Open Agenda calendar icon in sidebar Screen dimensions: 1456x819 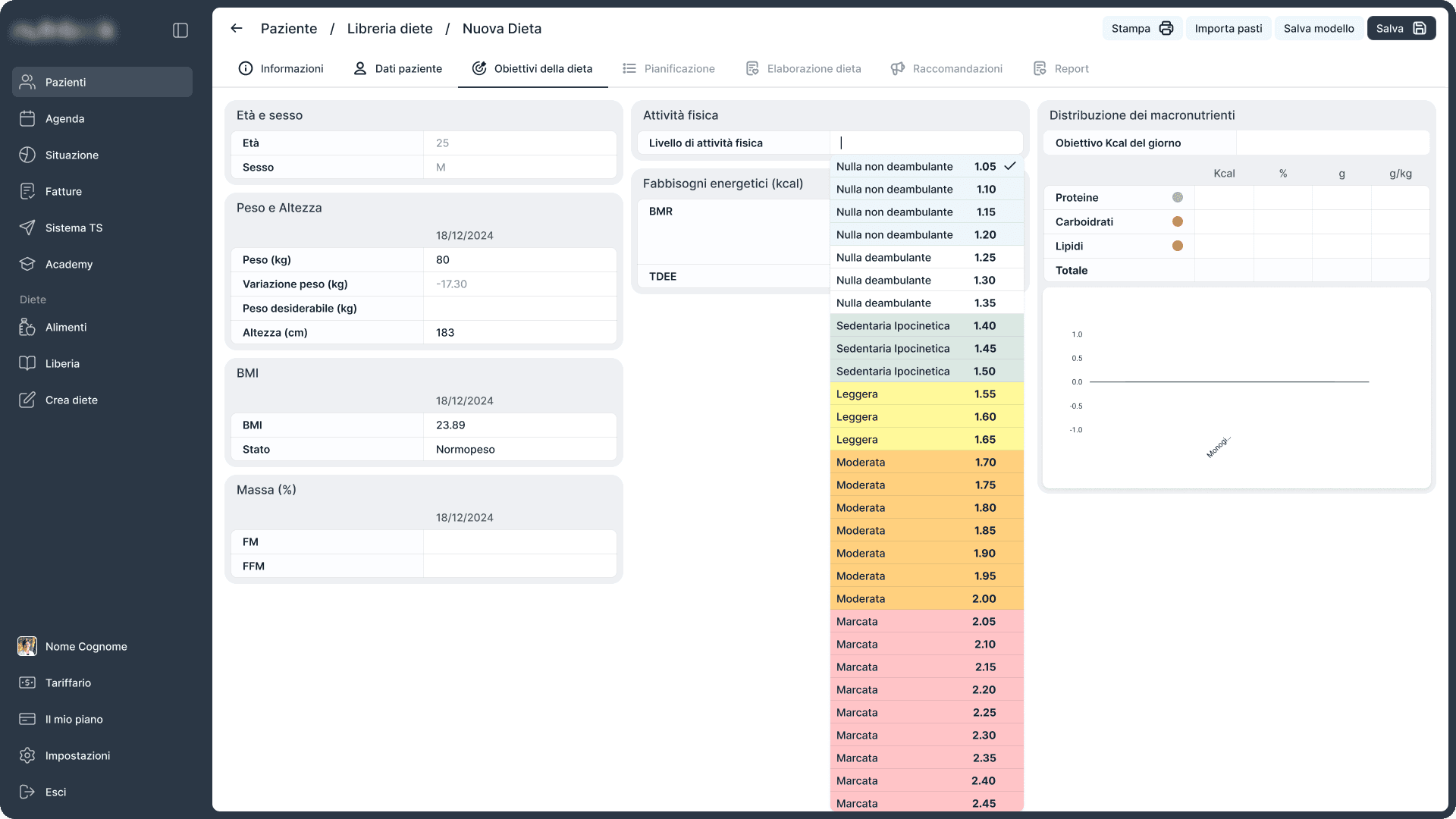pyautogui.click(x=27, y=118)
